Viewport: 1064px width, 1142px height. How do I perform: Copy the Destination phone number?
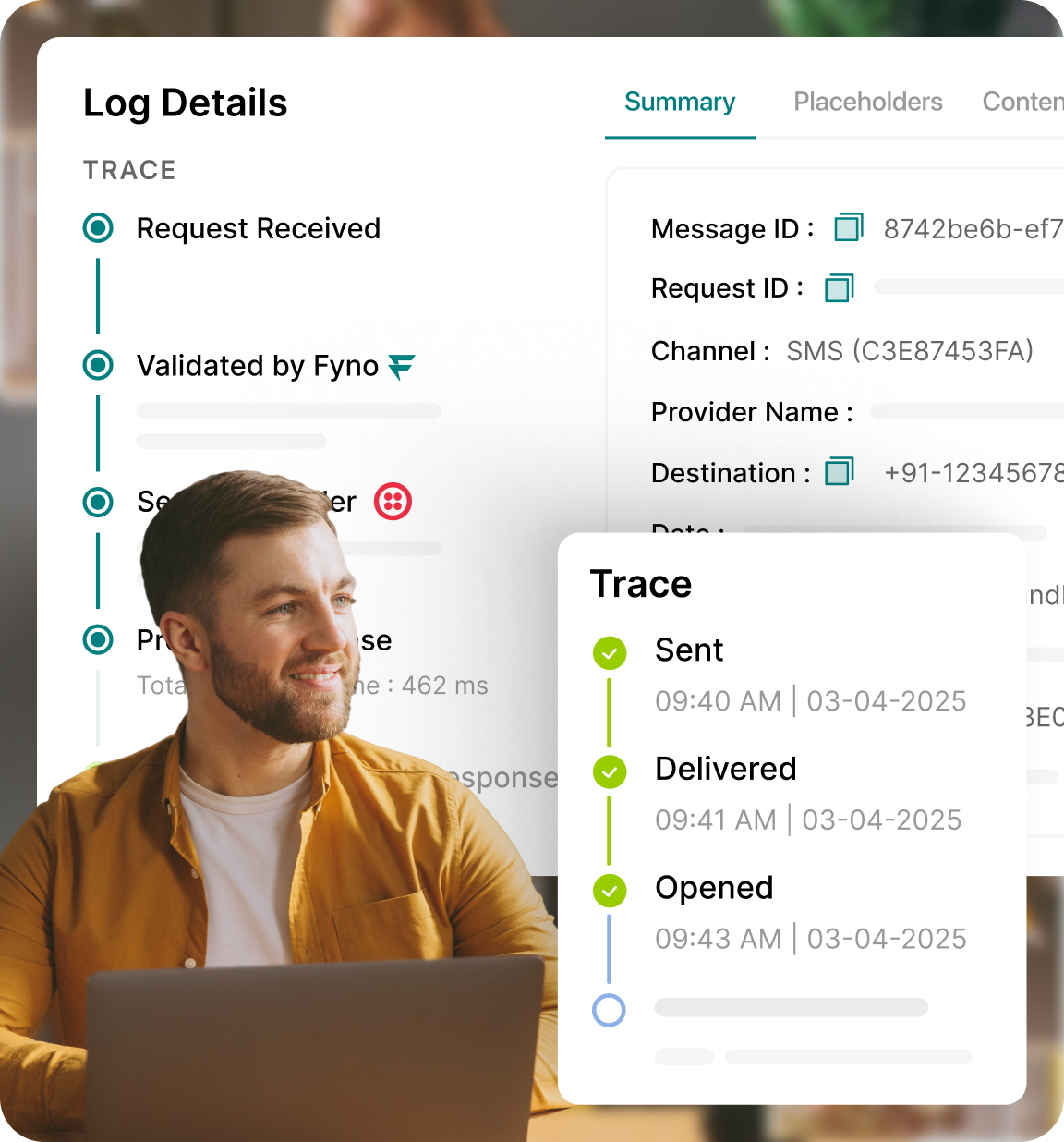click(840, 471)
